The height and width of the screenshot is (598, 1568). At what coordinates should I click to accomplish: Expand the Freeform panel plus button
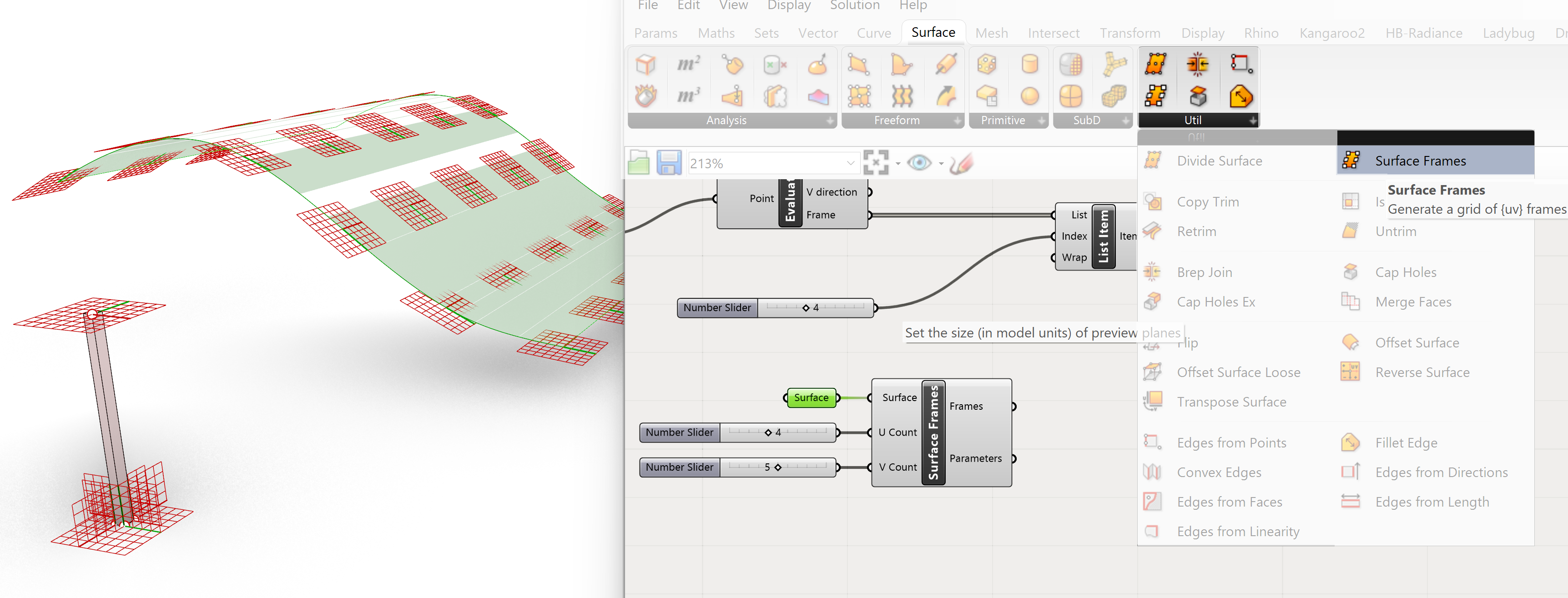(957, 121)
